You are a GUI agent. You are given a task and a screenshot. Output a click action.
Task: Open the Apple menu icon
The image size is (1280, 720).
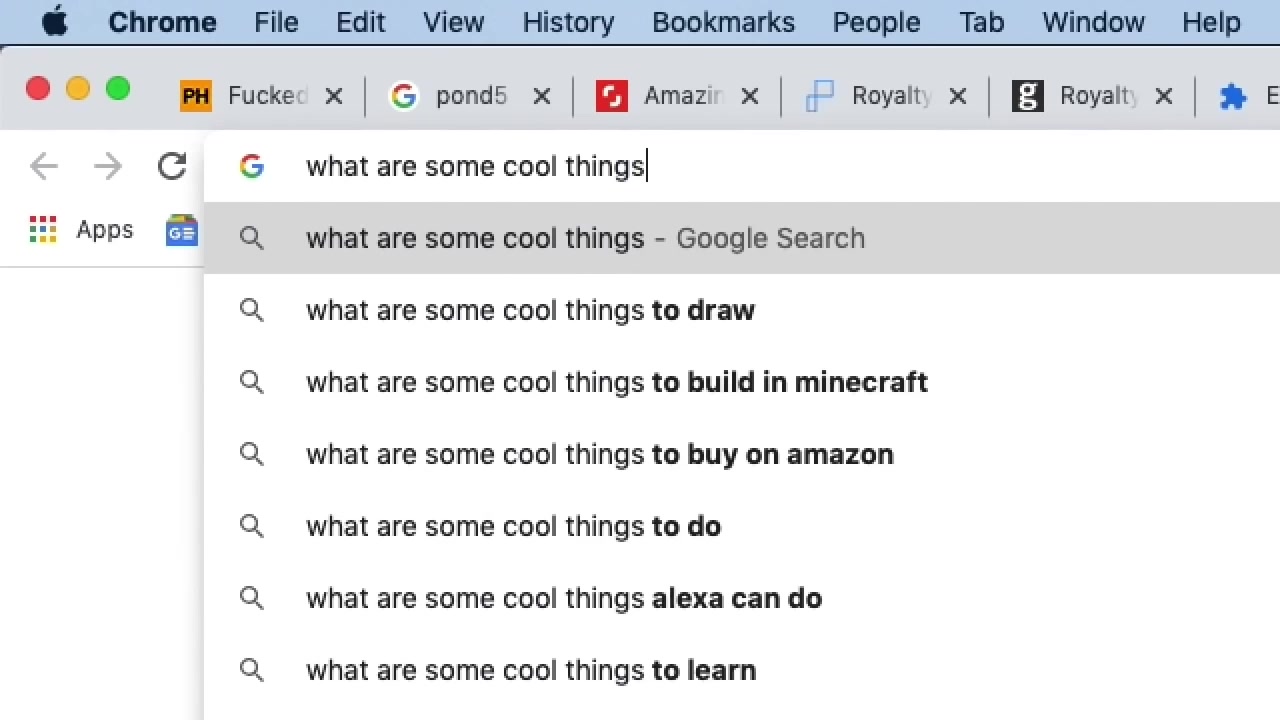pos(55,22)
